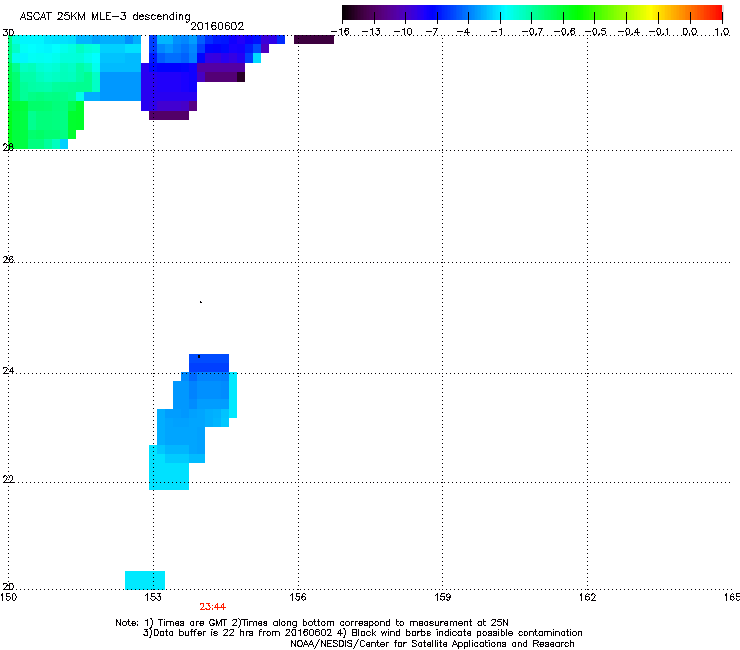The image size is (740, 650).
Task: Click the colorbar label -0.7
Action: tap(531, 32)
